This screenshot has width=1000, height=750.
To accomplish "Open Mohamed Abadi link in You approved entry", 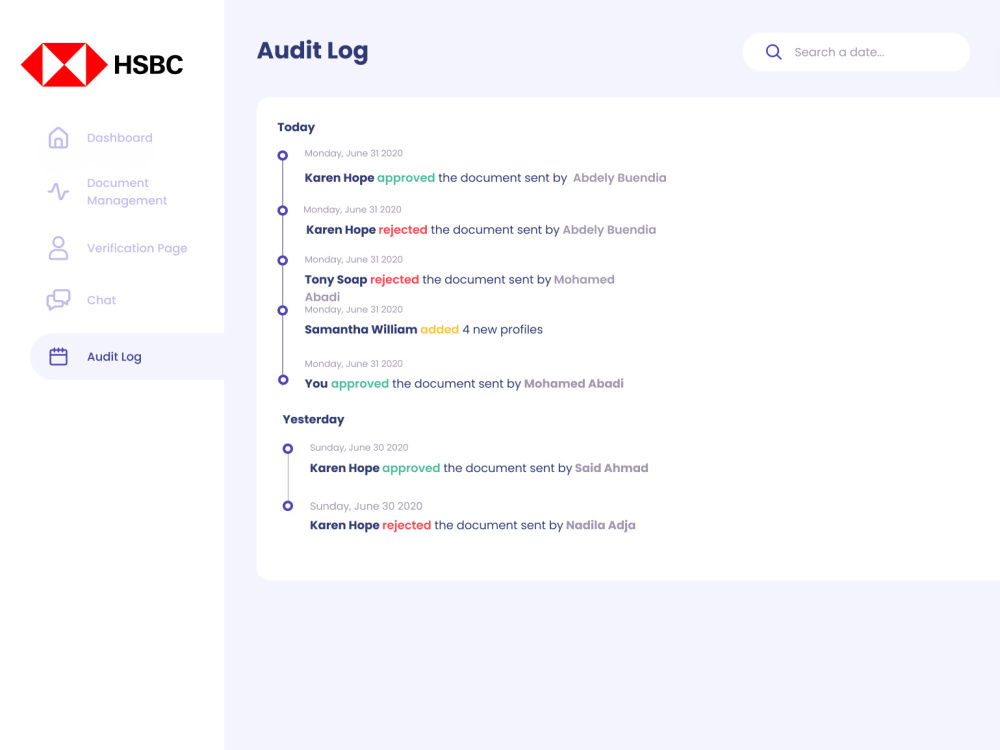I will pyautogui.click(x=574, y=383).
